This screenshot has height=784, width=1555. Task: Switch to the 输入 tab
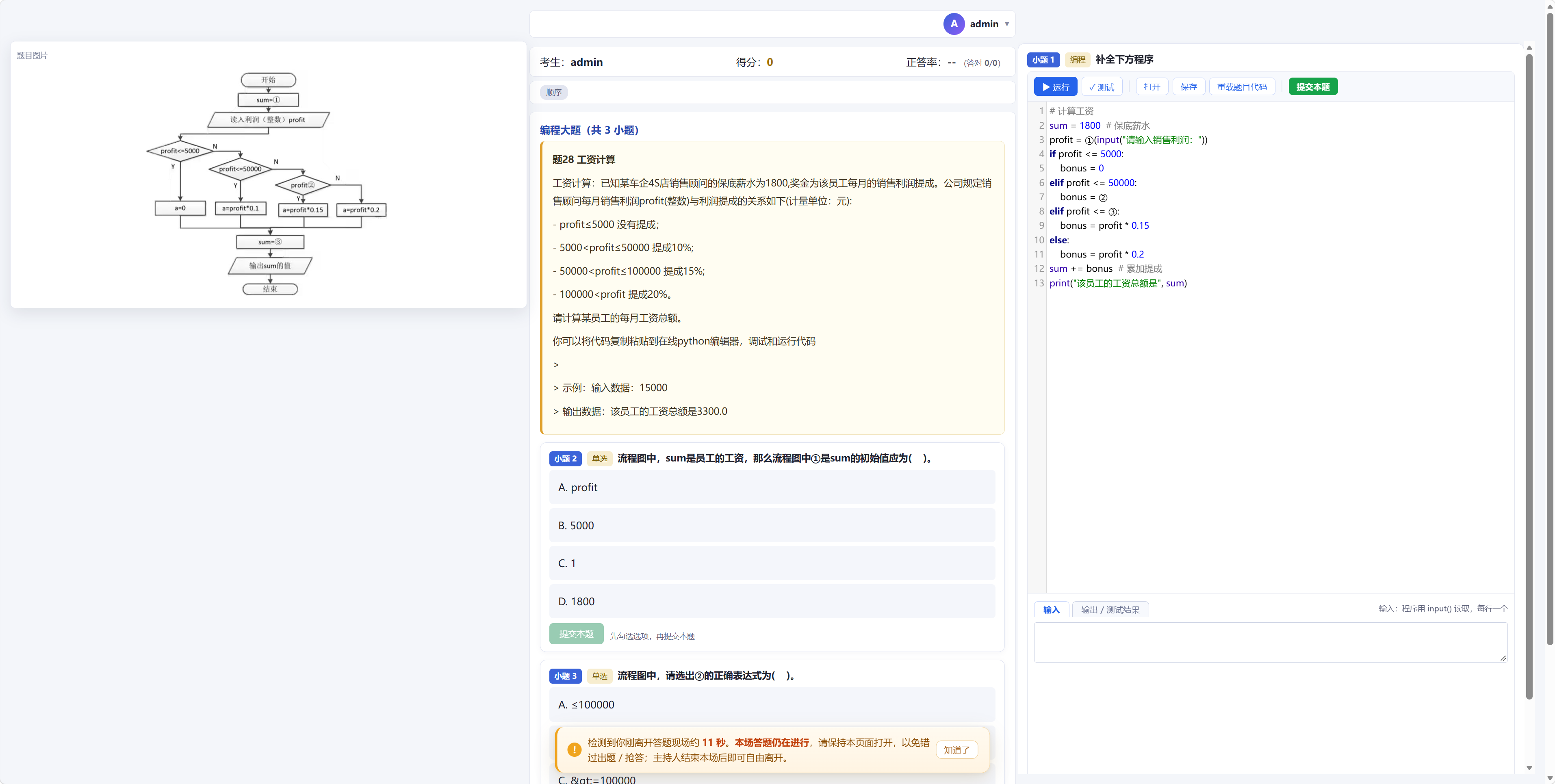point(1051,610)
